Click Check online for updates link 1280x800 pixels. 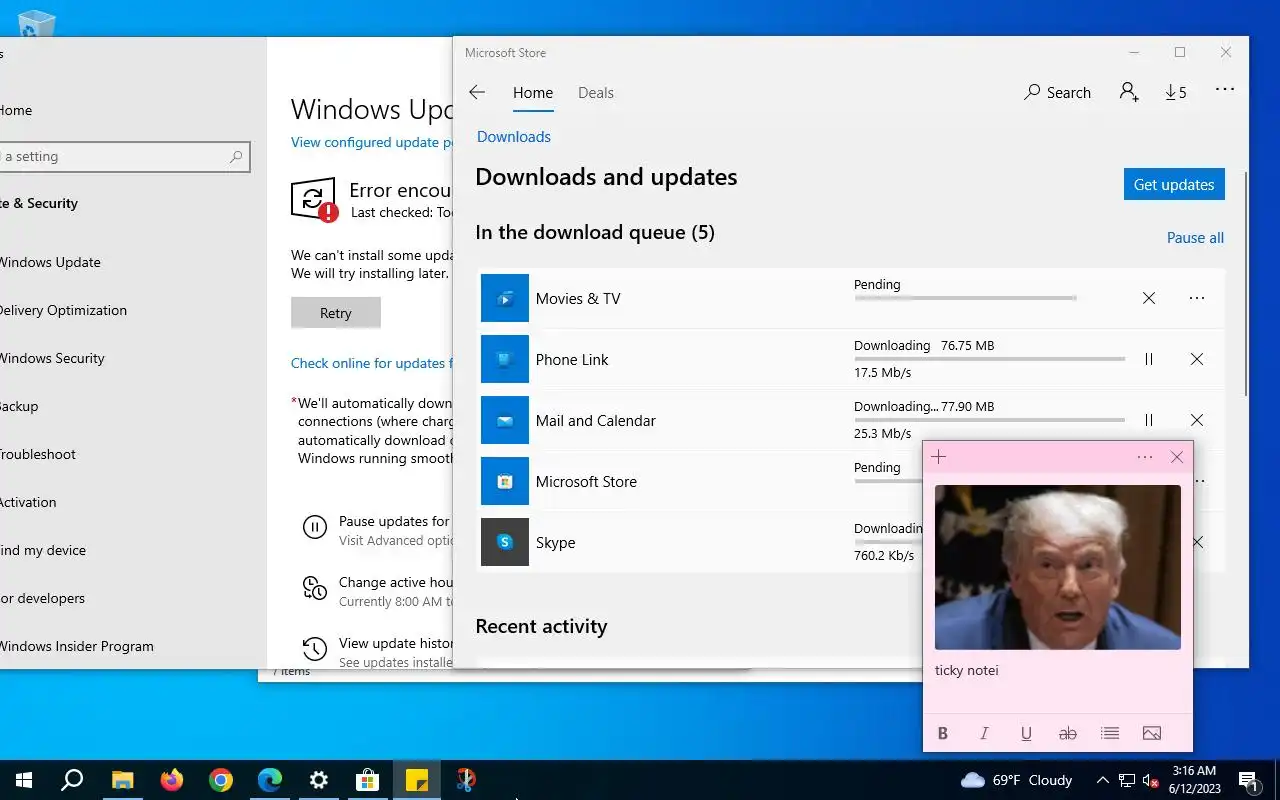[x=371, y=363]
